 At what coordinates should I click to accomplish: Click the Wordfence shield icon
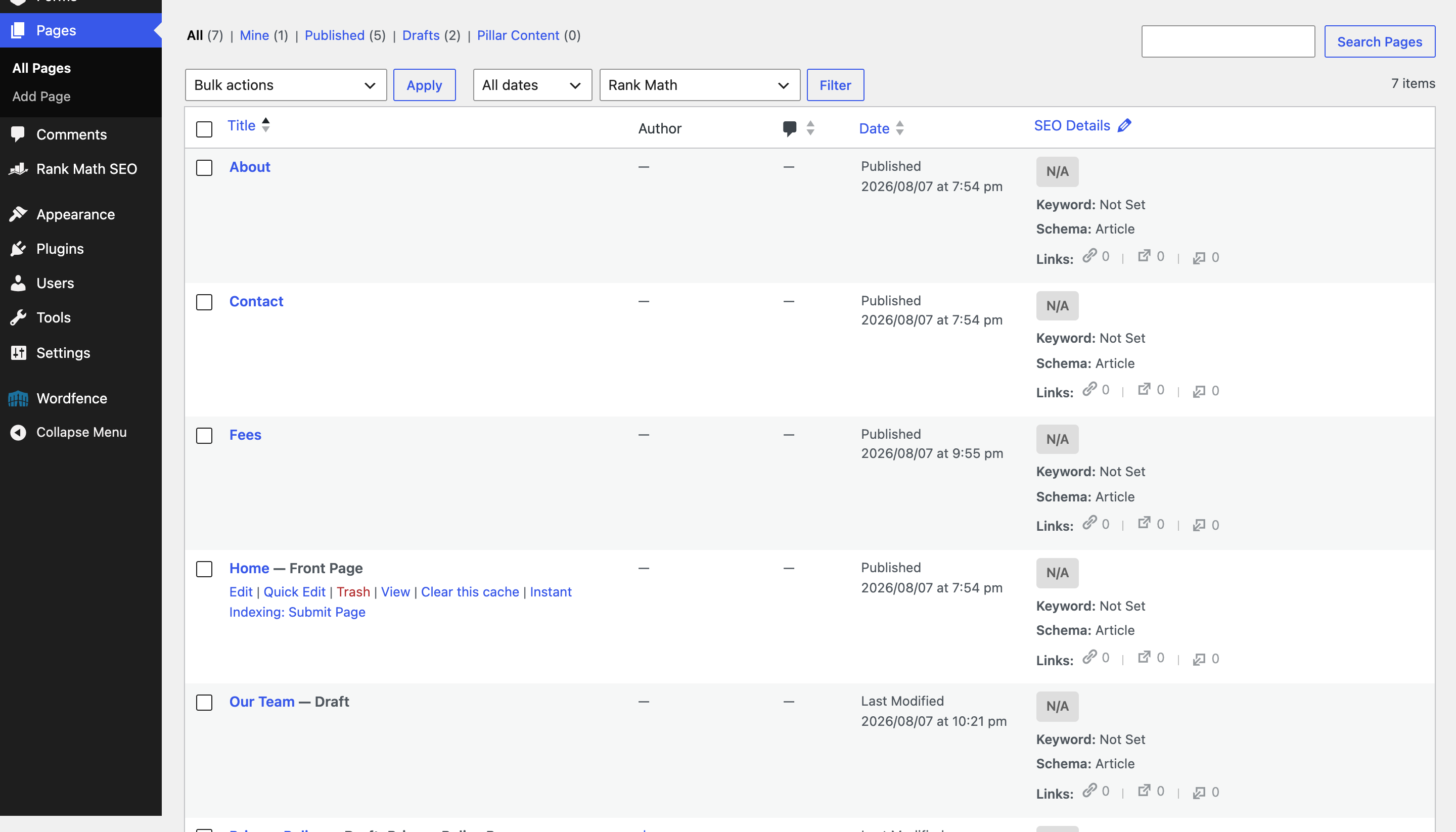point(18,398)
